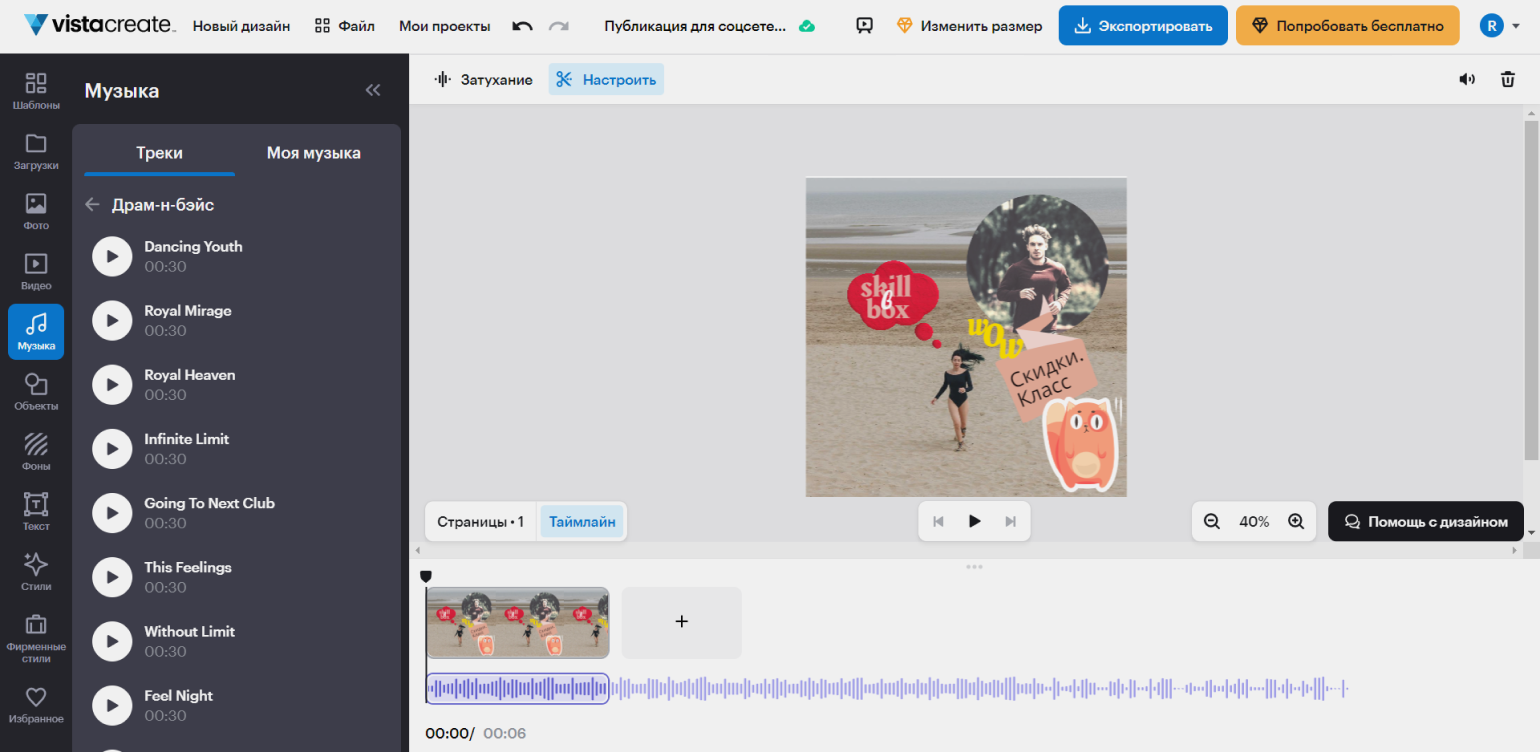
Task: Open the Затухание fade settings
Action: (483, 79)
